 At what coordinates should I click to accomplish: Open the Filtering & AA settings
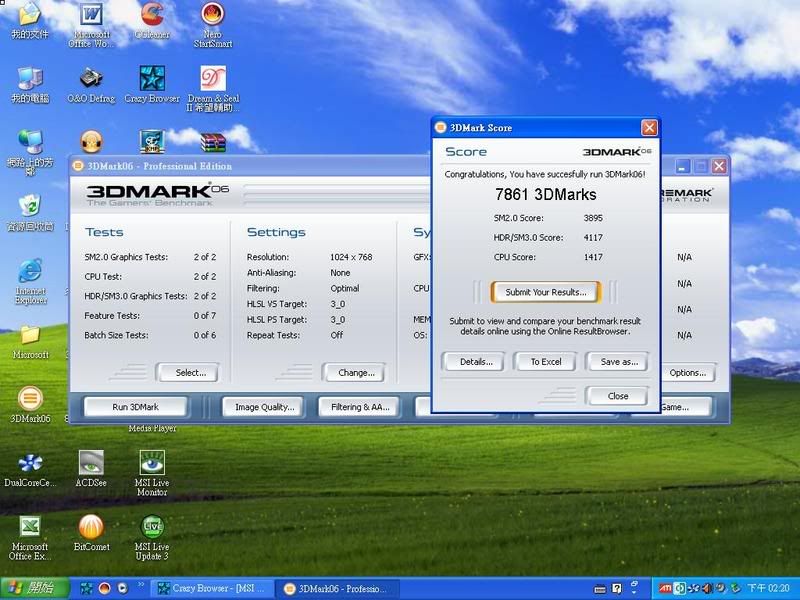click(360, 407)
